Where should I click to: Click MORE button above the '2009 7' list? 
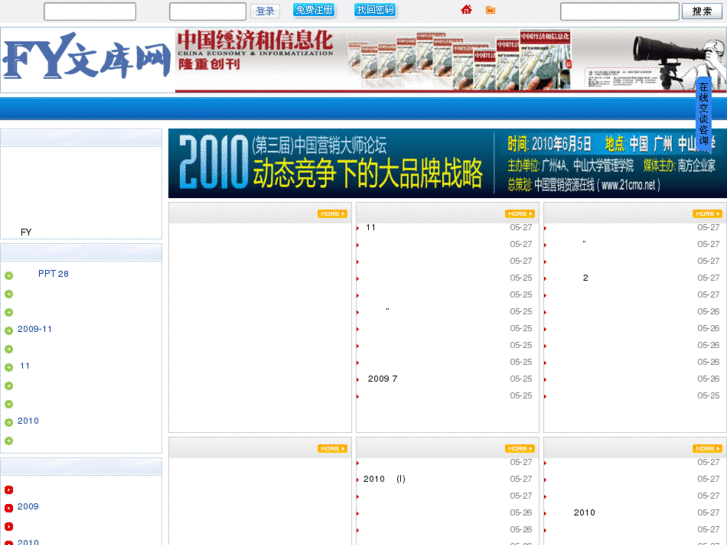(520, 214)
